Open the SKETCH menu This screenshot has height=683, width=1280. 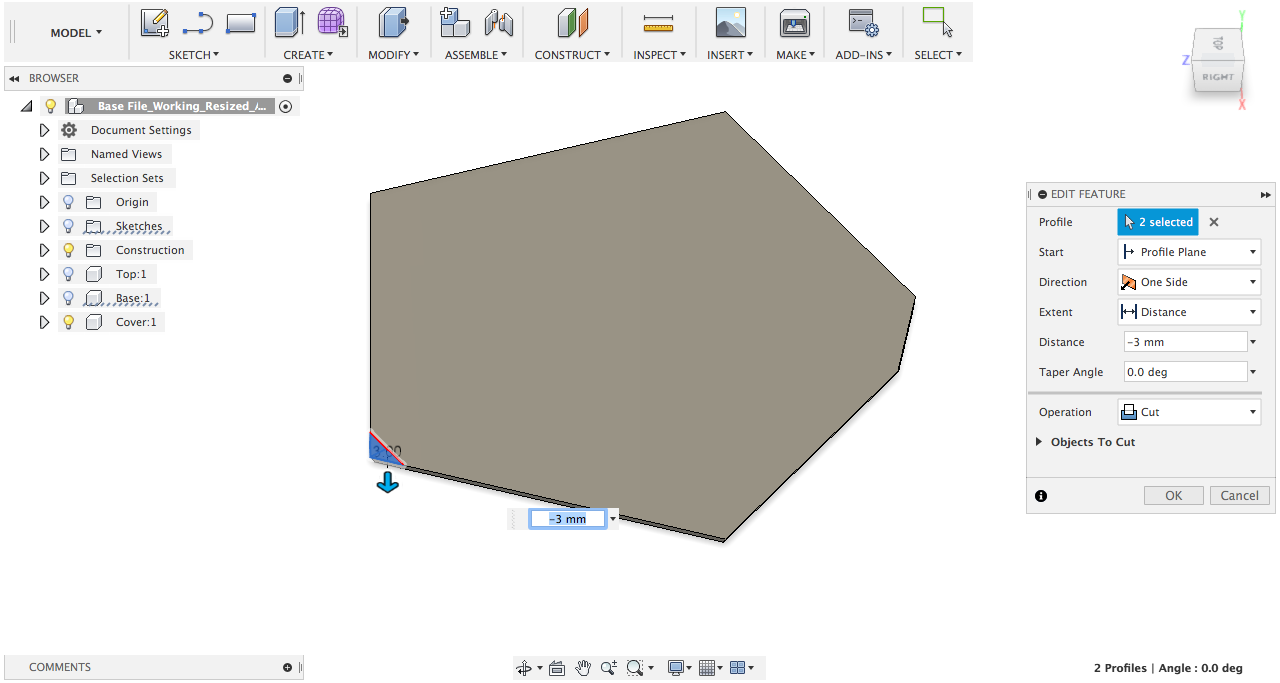[x=193, y=55]
